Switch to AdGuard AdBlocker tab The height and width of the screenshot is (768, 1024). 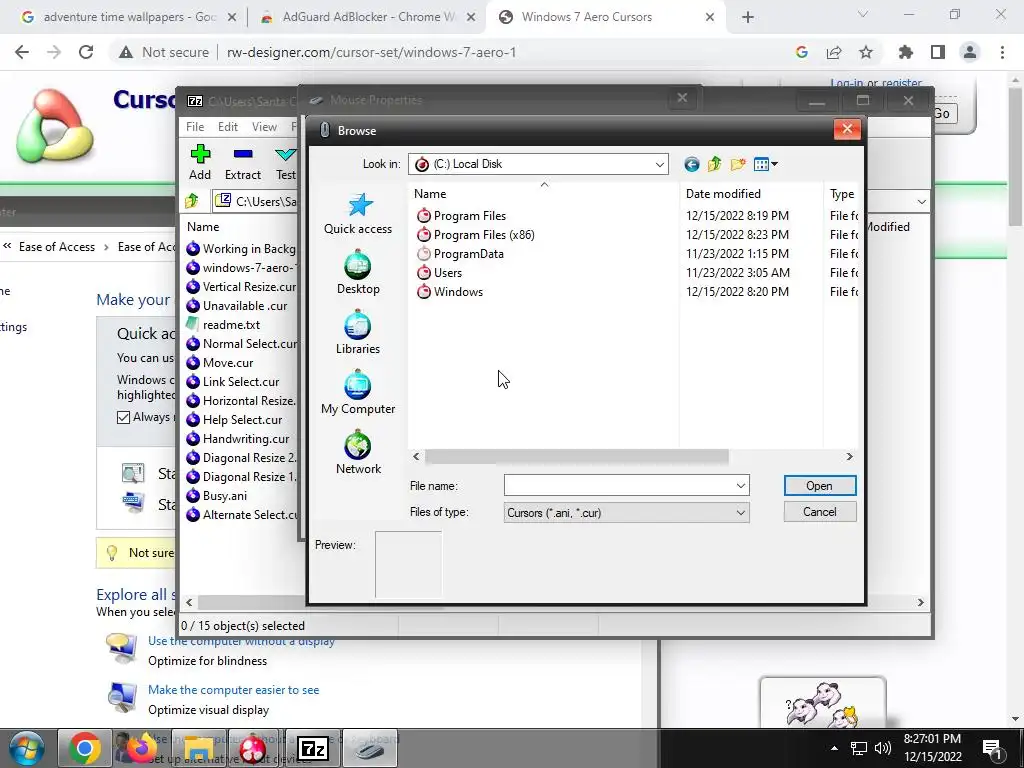(x=368, y=17)
